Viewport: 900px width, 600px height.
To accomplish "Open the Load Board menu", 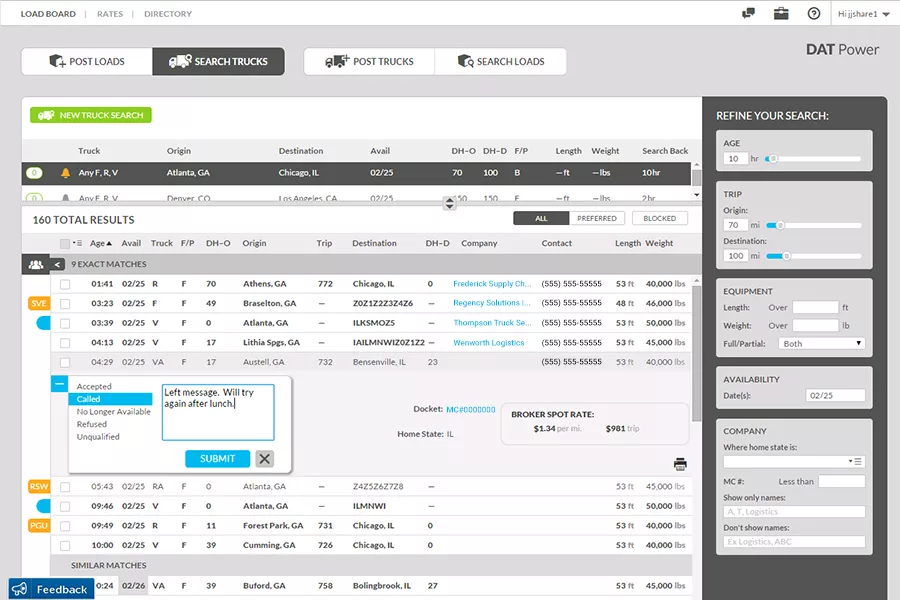I will tap(48, 14).
